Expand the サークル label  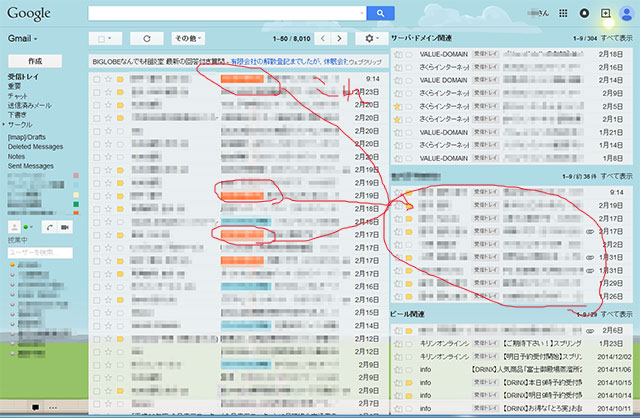point(4,124)
